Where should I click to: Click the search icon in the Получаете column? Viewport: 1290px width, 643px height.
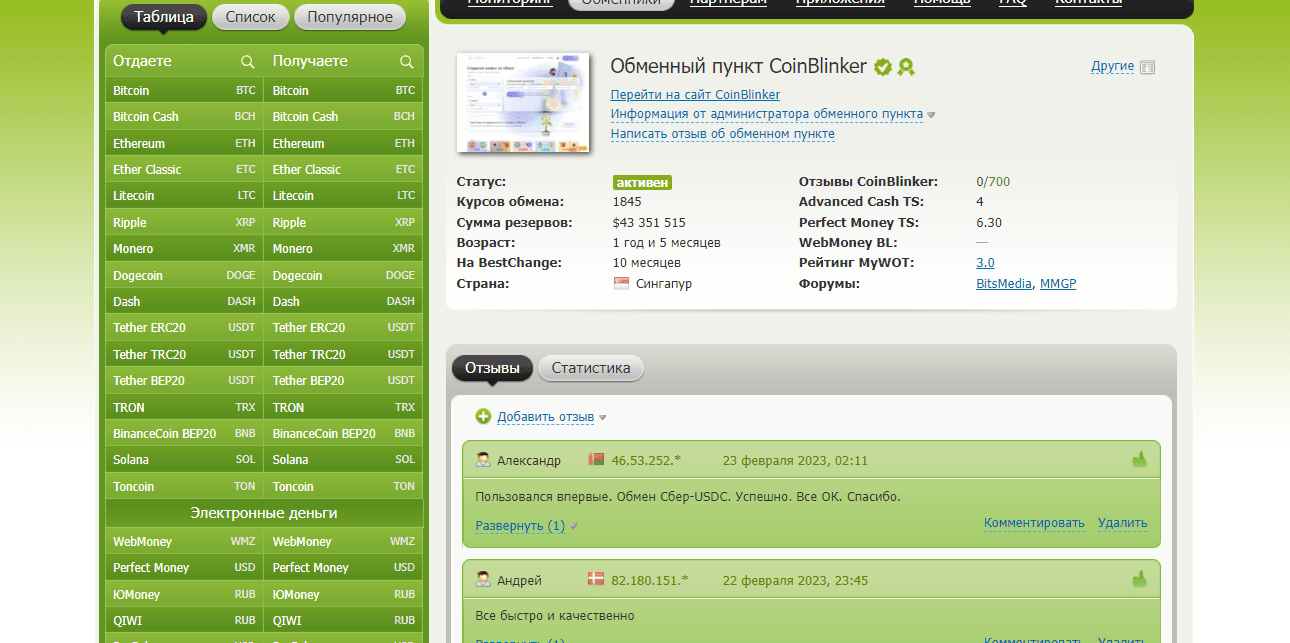tap(407, 62)
